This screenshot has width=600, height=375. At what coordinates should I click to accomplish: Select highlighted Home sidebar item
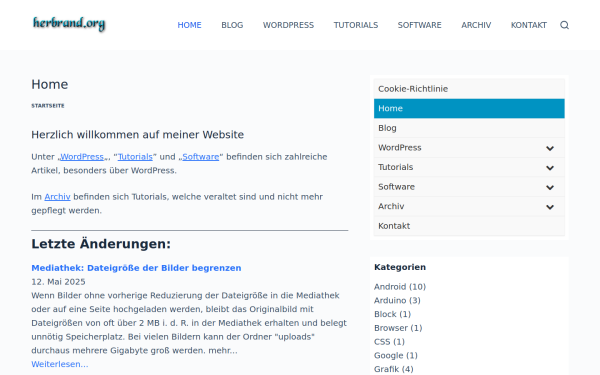point(469,108)
